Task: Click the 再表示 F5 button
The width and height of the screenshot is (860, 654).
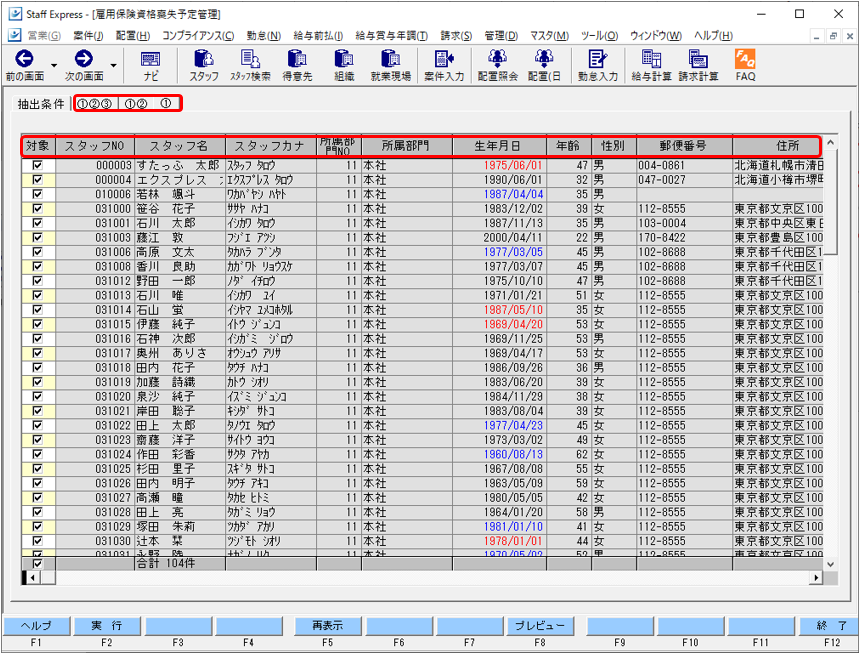Action: 327,625
